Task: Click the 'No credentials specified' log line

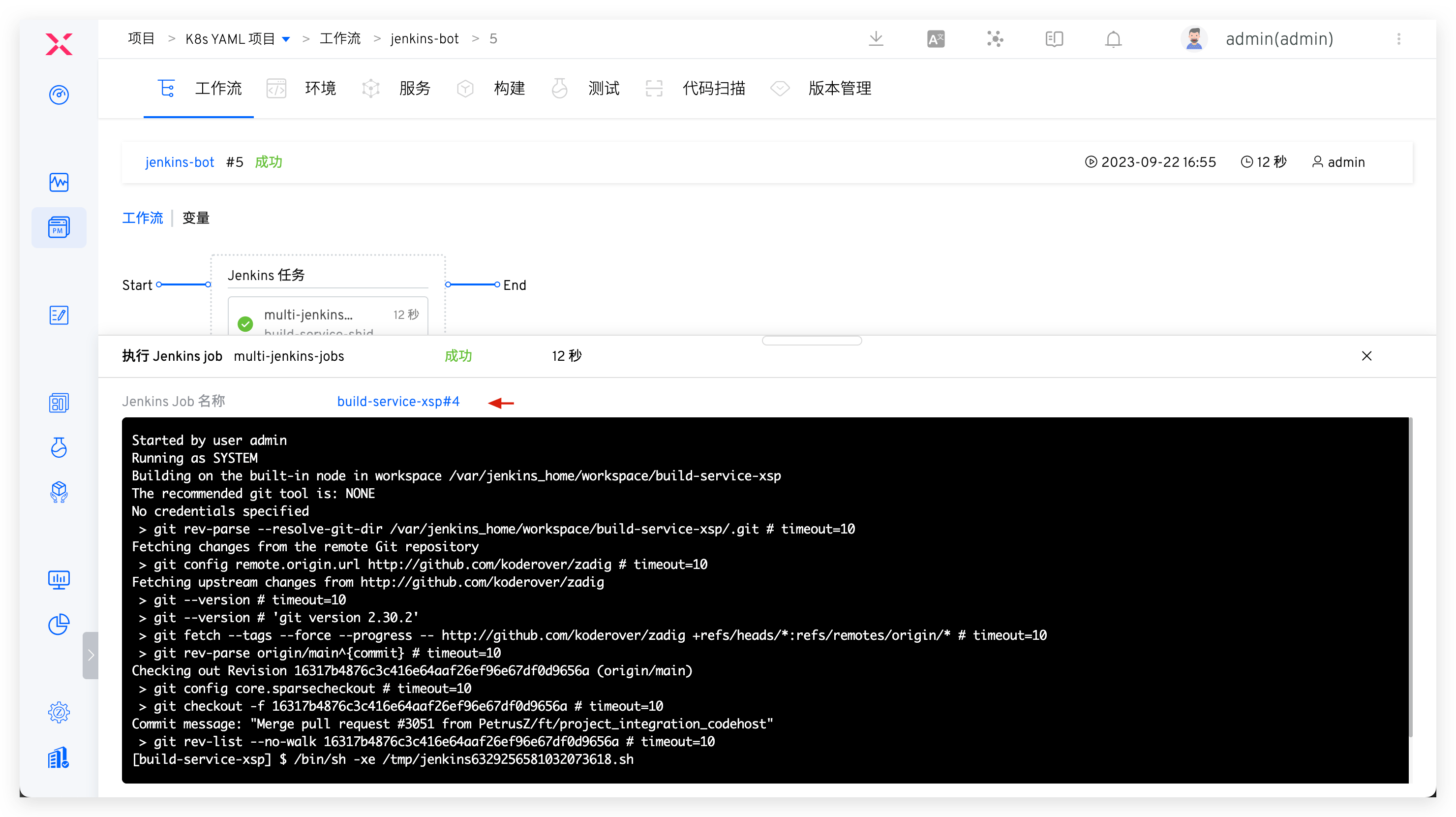Action: (x=220, y=511)
